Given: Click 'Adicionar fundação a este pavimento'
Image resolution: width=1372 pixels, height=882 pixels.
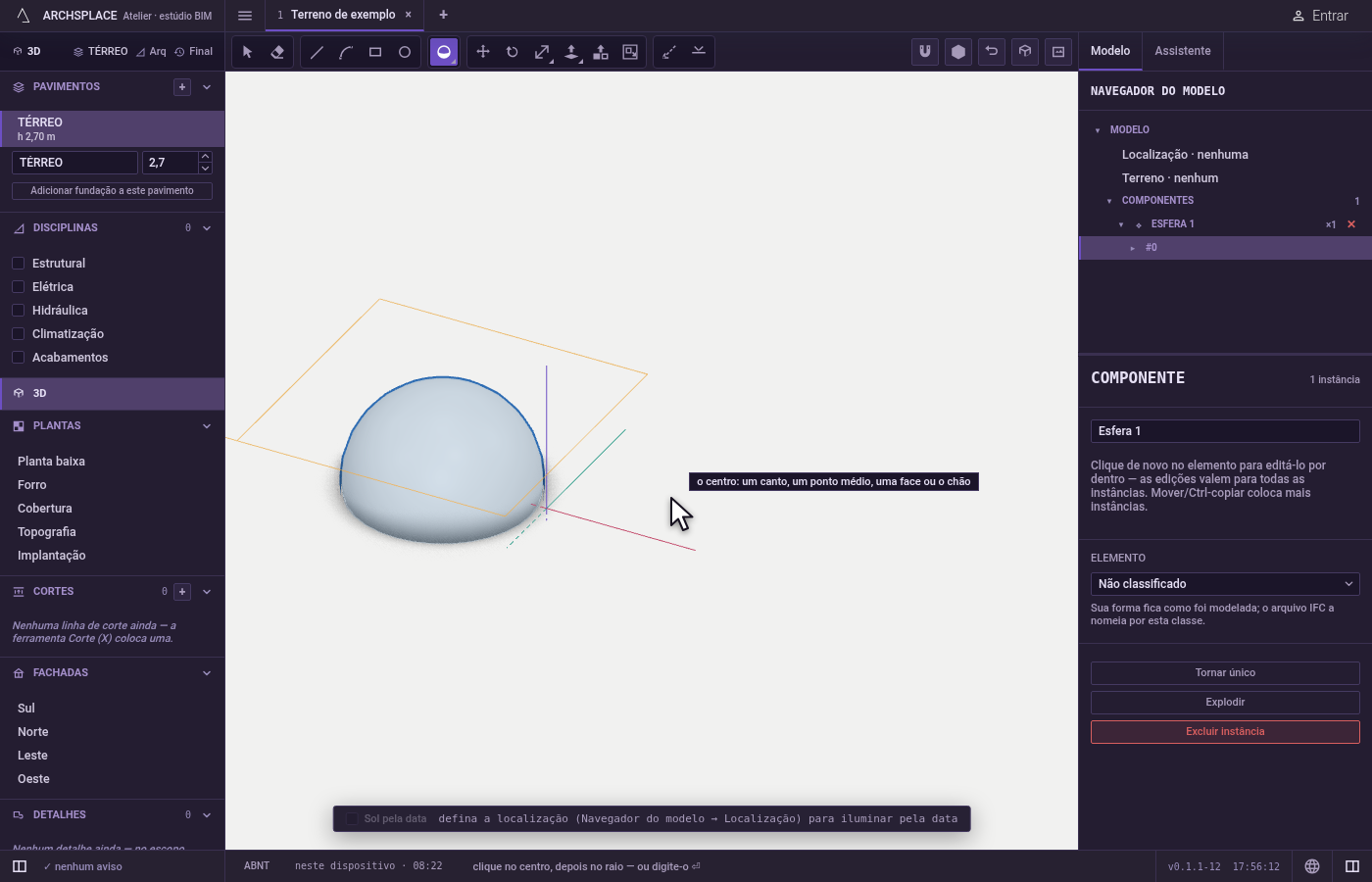Looking at the screenshot, I should click(x=112, y=191).
